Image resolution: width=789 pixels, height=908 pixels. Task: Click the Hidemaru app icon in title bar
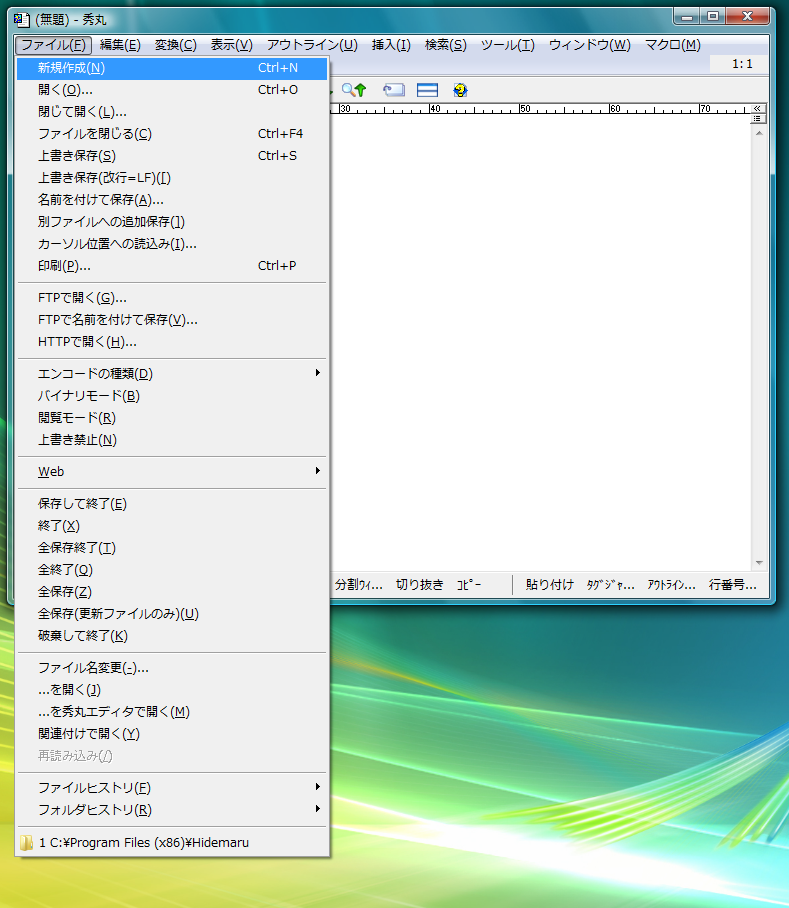[x=21, y=17]
